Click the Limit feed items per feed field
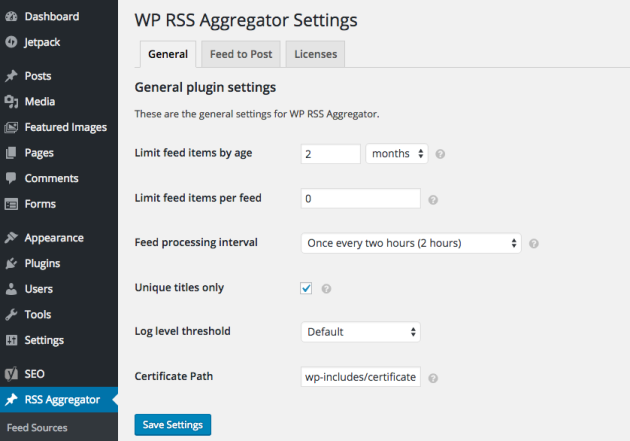The image size is (630, 441). 361,198
